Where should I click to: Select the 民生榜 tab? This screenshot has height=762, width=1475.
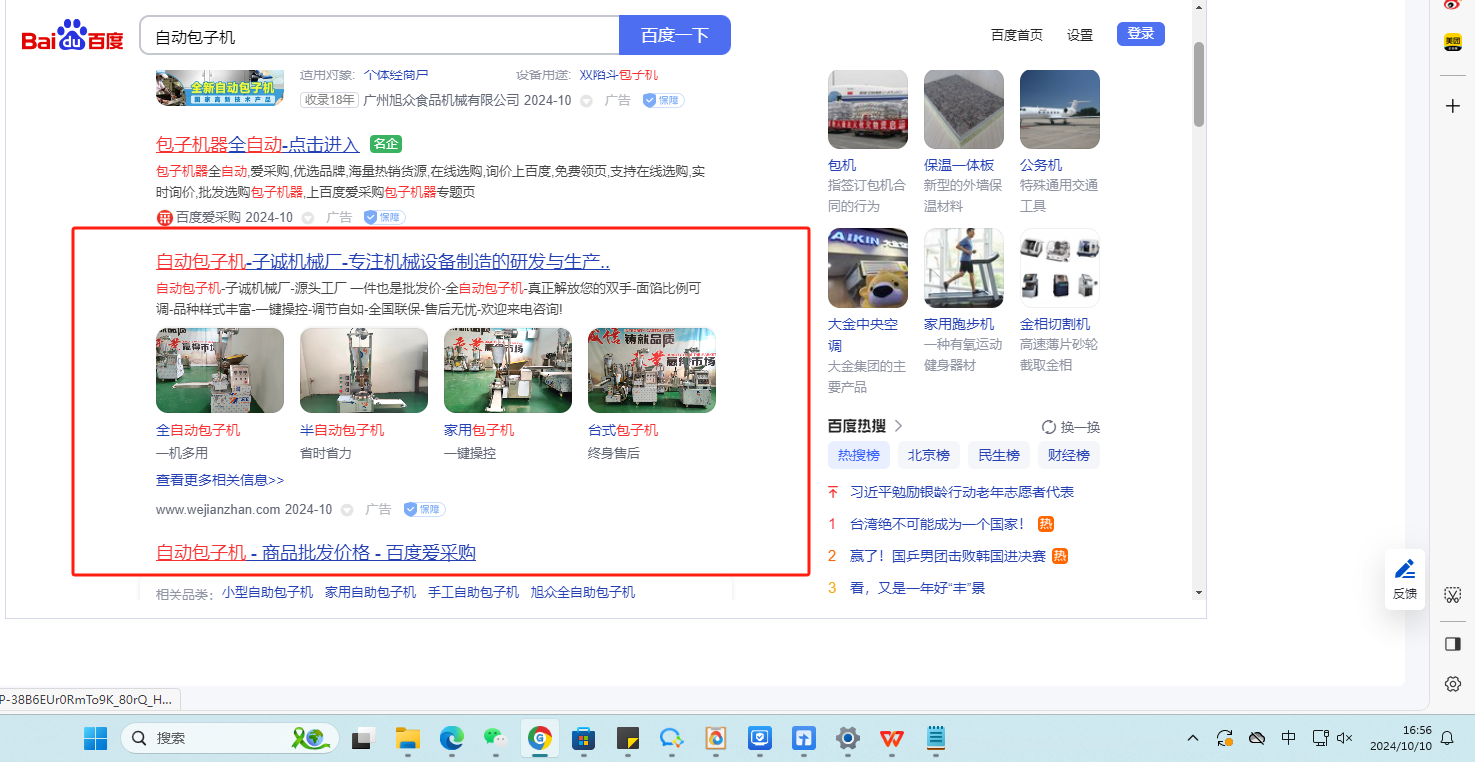999,456
